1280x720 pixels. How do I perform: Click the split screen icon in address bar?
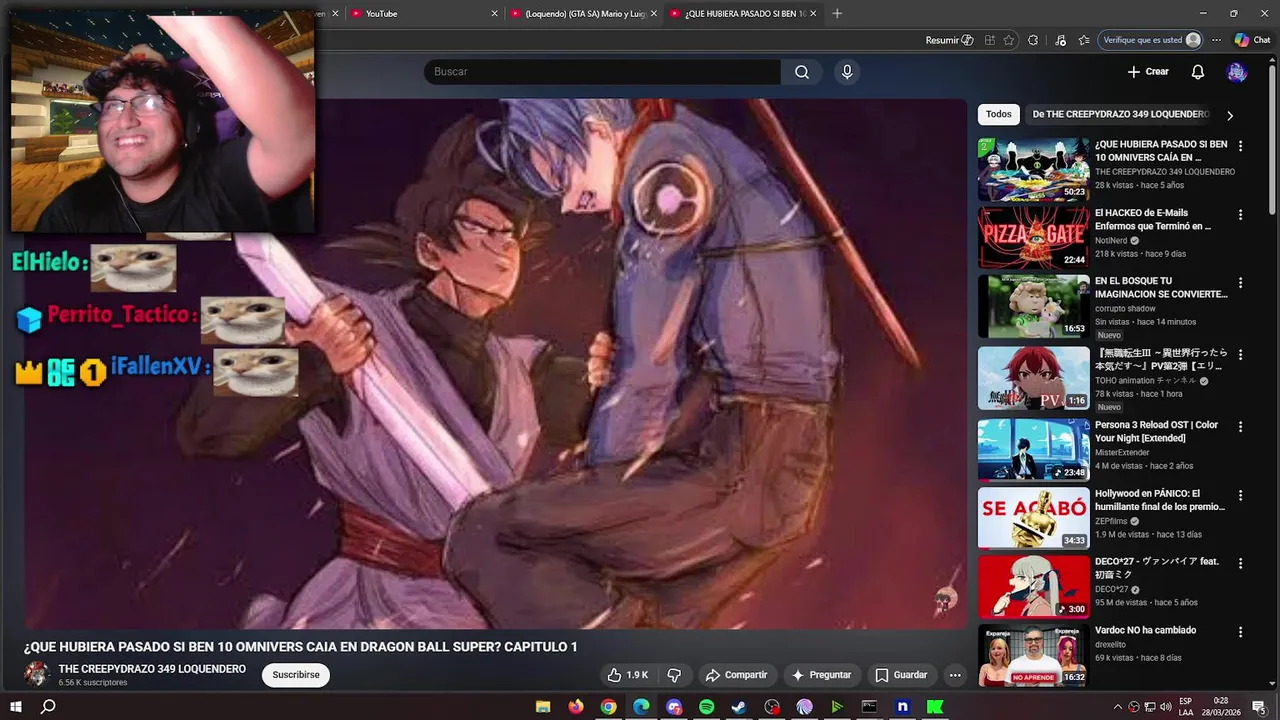tap(989, 40)
